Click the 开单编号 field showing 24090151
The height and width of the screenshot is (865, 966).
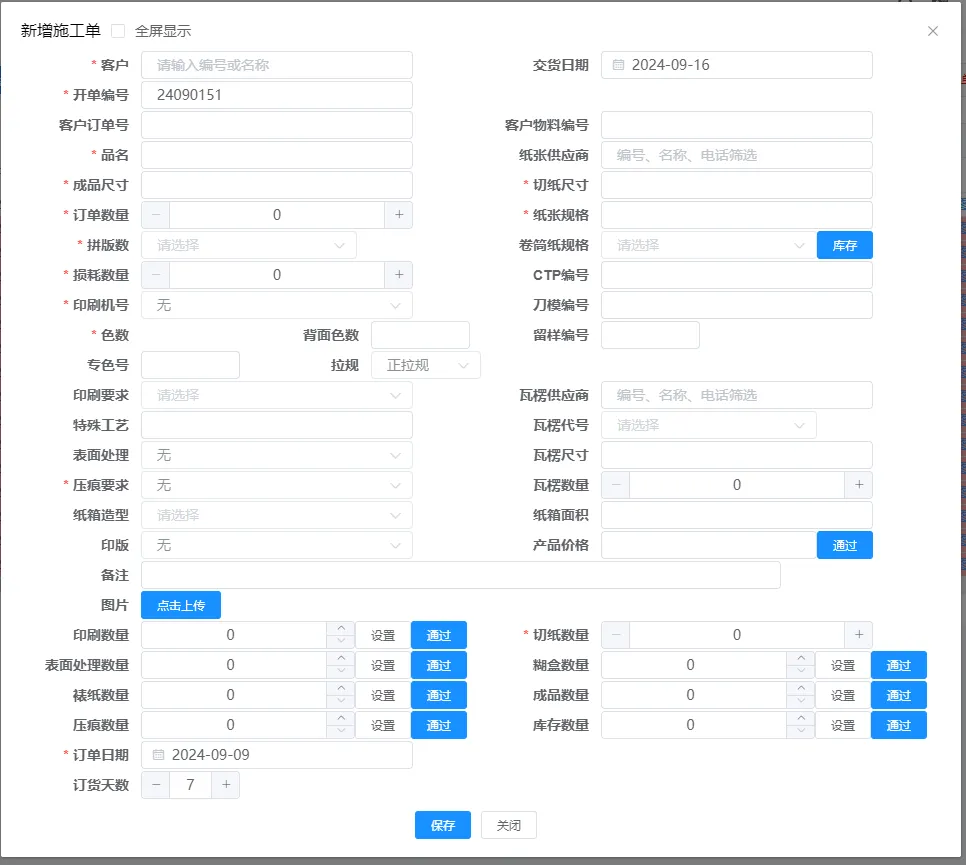click(x=277, y=95)
